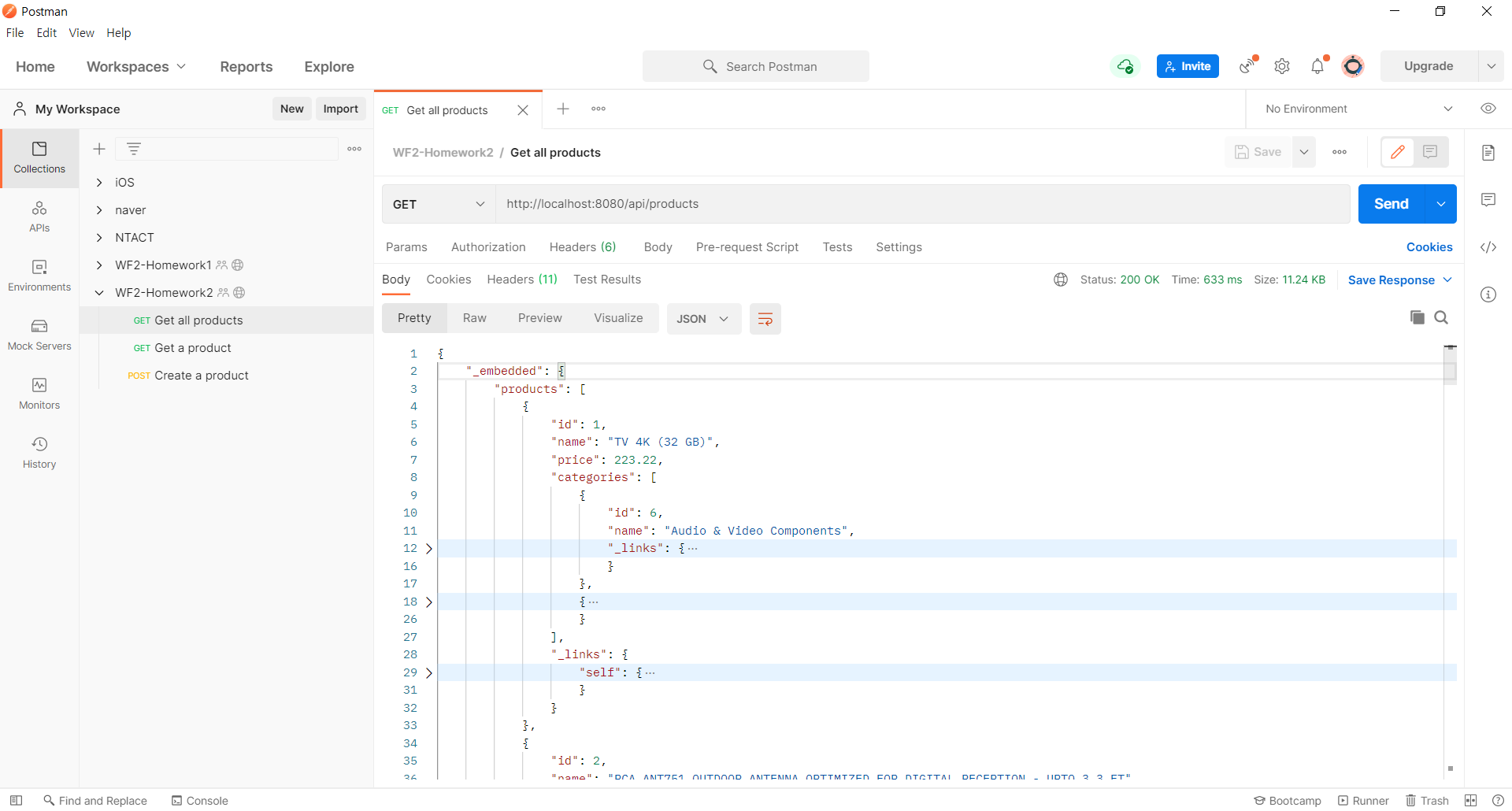Open collections view more options ellipsis
This screenshot has width=1512, height=811.
coord(354,149)
